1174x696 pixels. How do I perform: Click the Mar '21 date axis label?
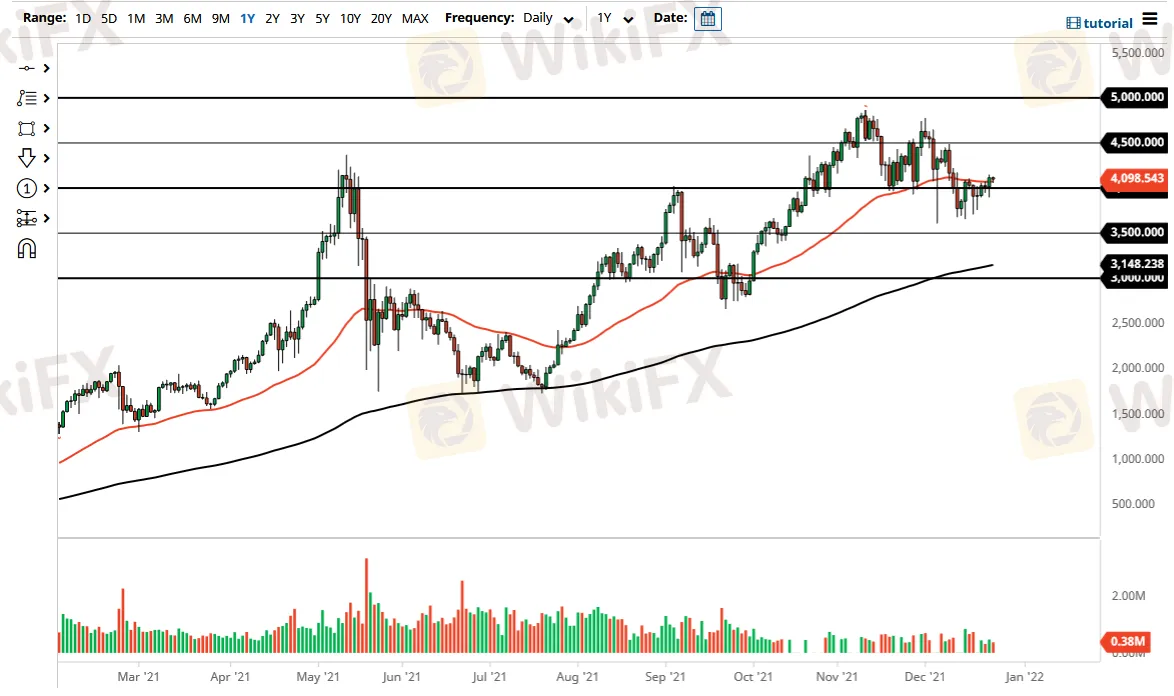[139, 677]
